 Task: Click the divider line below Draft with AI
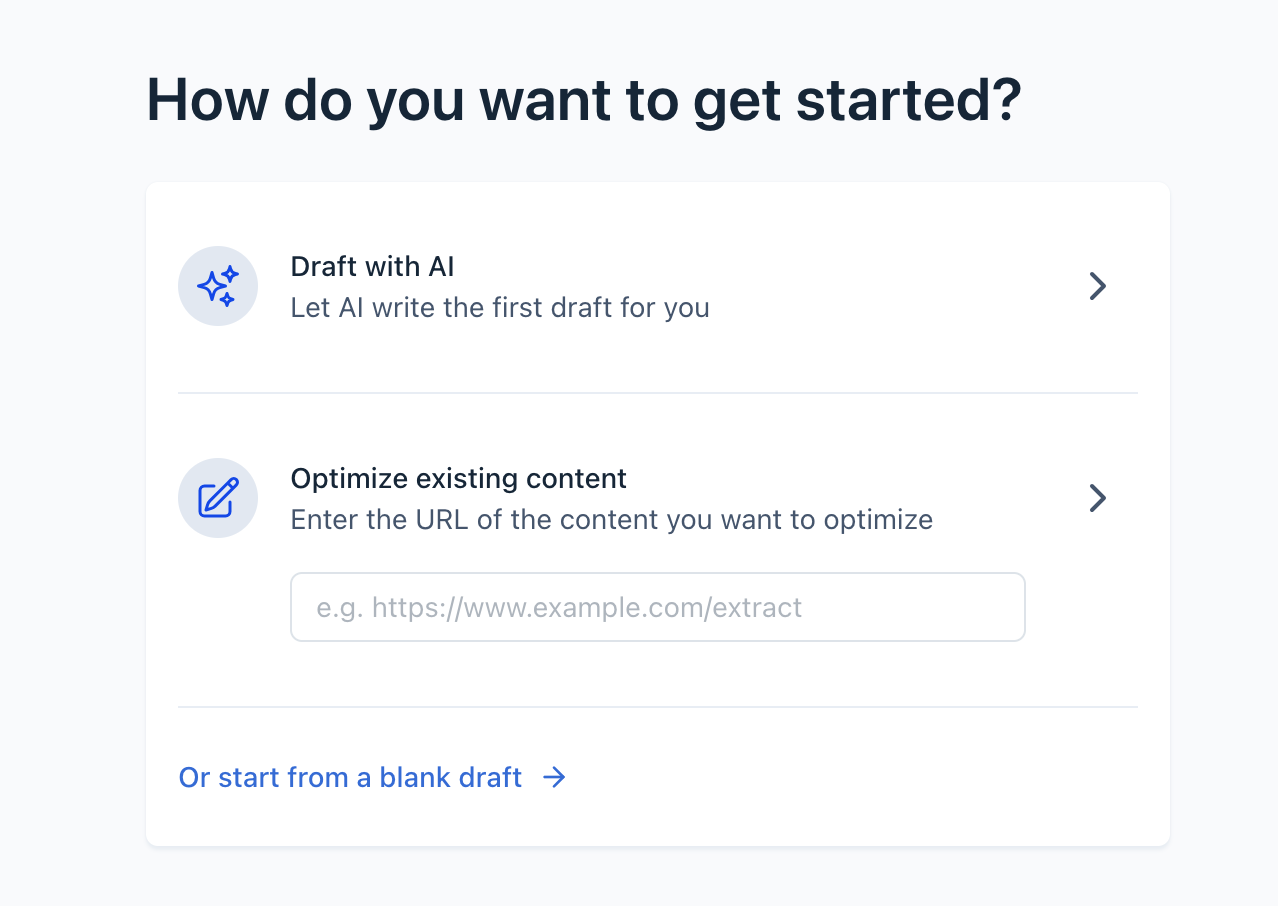[x=657, y=393]
